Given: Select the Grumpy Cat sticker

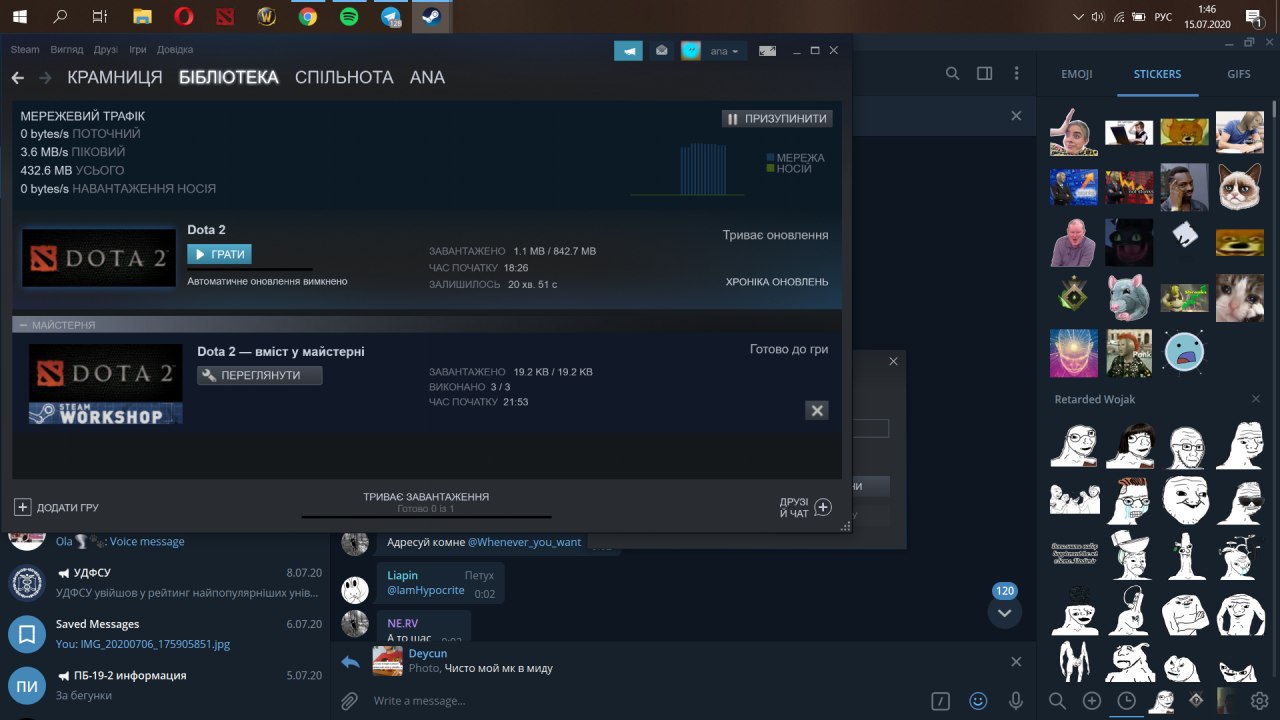Looking at the screenshot, I should click(1239, 187).
